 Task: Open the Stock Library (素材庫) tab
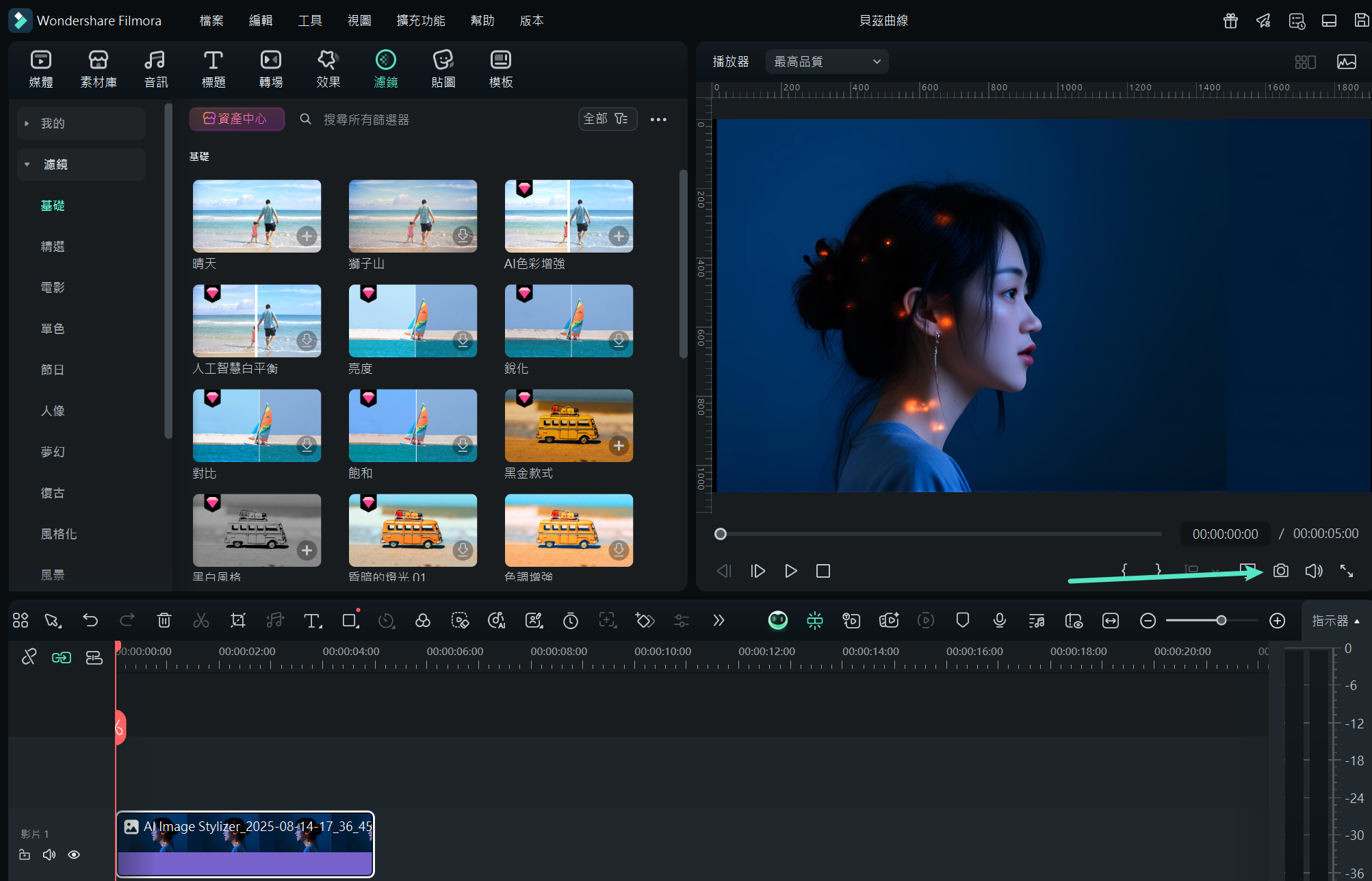coord(99,69)
